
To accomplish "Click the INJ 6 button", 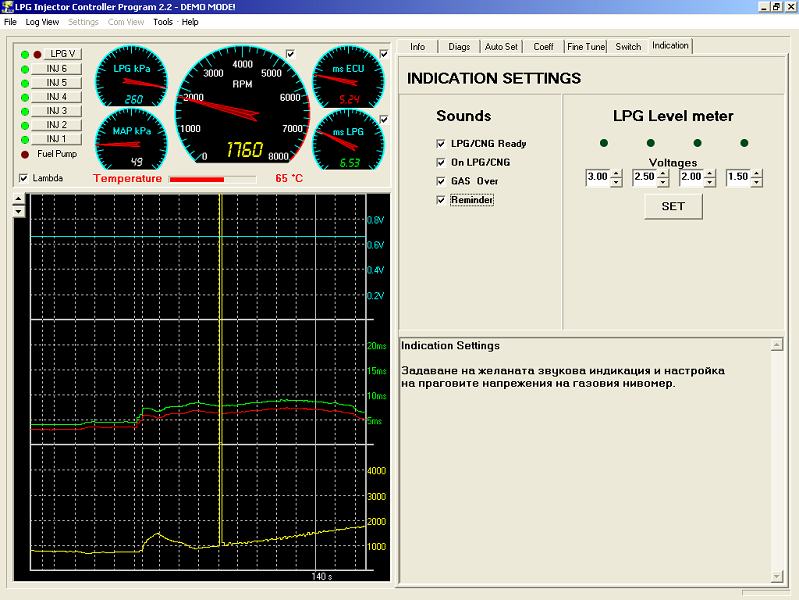I will 57,68.
